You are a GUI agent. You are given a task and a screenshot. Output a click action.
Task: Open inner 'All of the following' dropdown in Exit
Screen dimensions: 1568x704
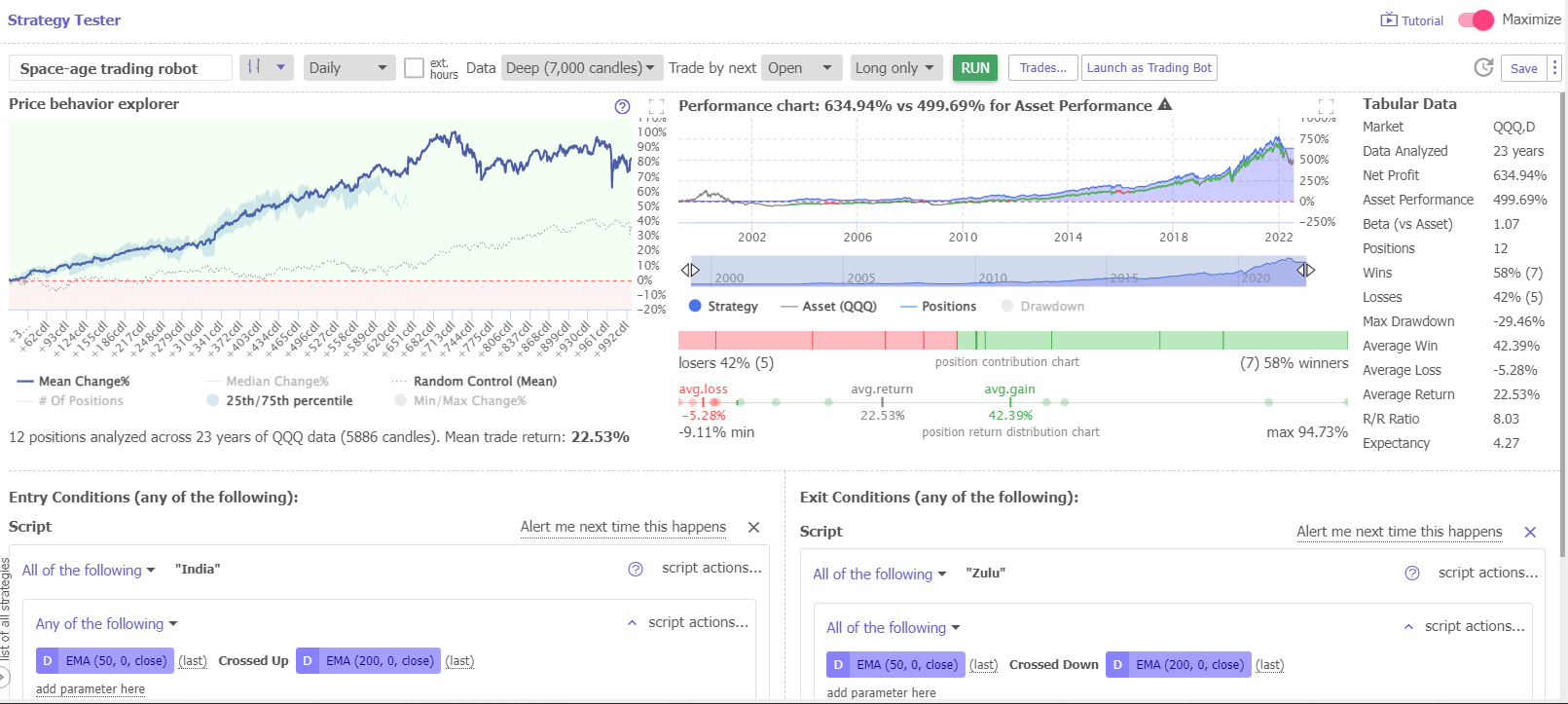pos(893,628)
